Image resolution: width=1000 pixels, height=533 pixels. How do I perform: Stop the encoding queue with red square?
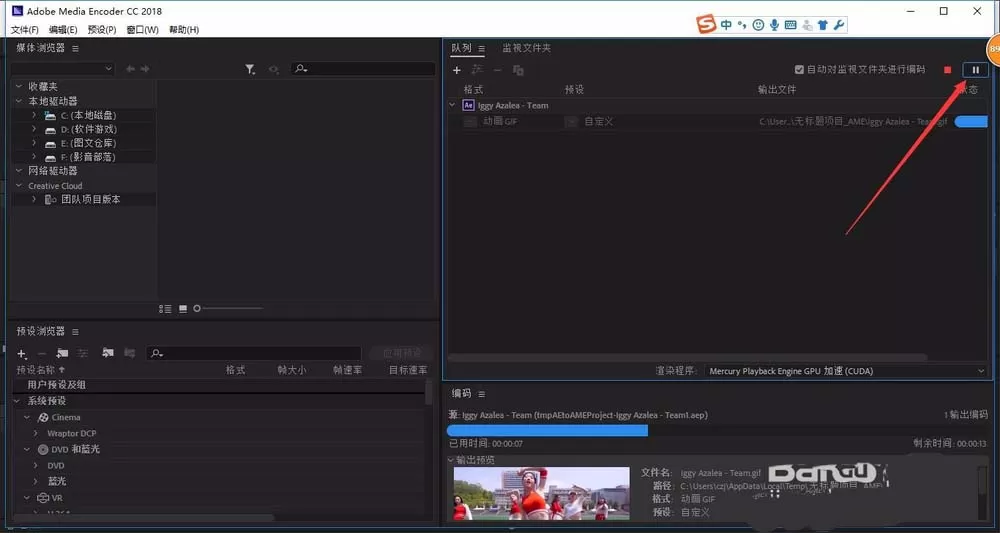point(948,70)
